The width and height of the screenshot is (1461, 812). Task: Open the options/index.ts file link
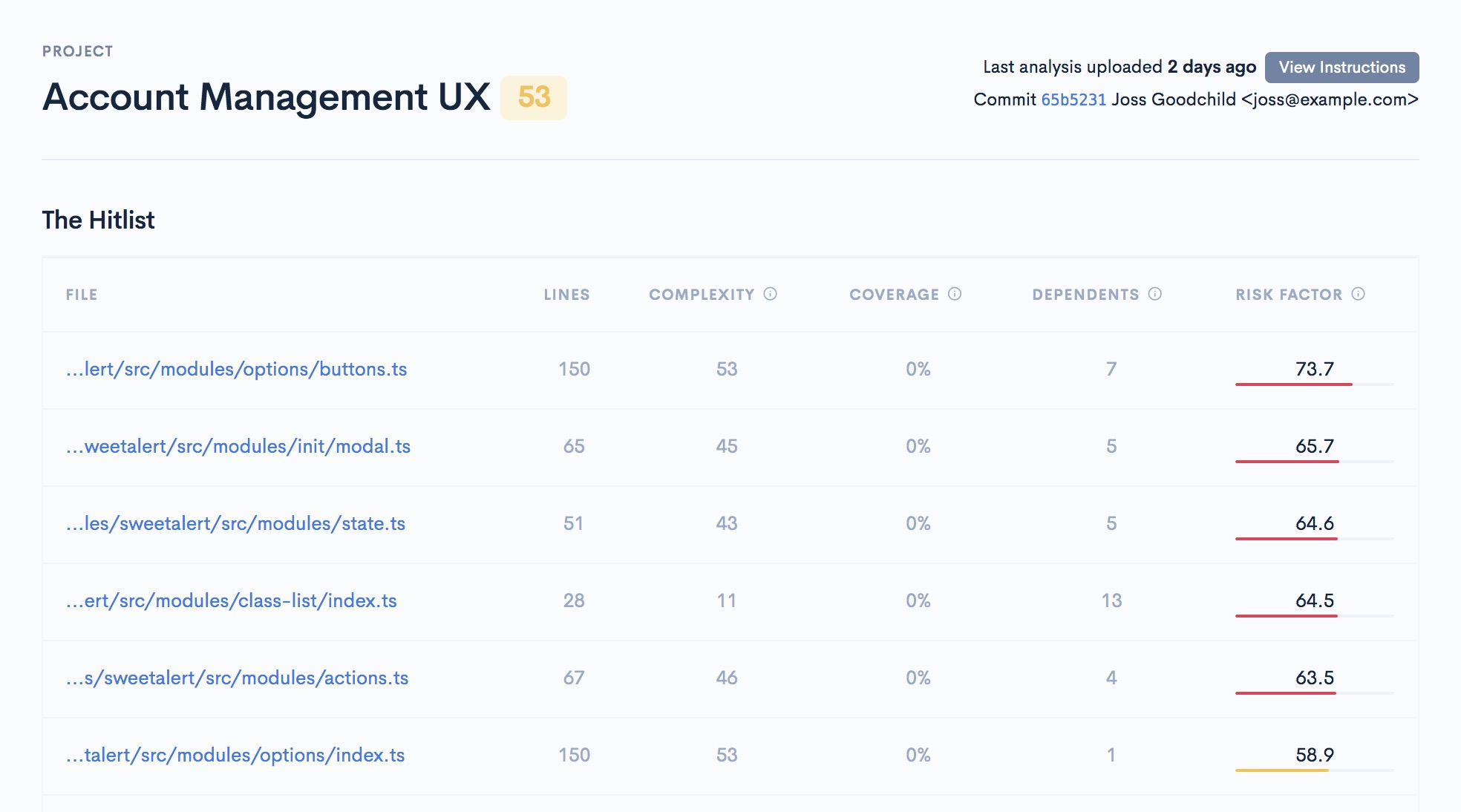tap(235, 755)
